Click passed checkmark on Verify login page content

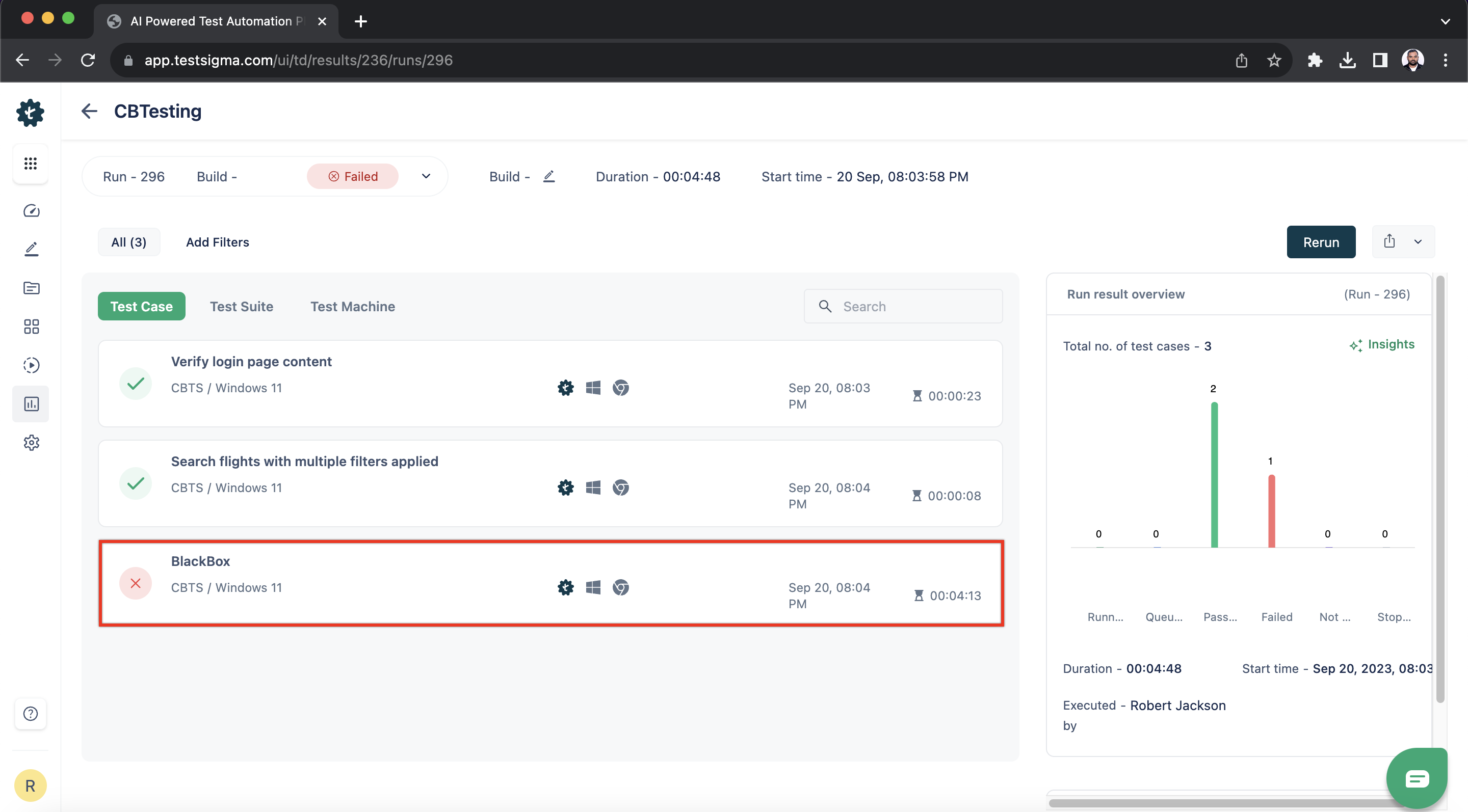(136, 383)
